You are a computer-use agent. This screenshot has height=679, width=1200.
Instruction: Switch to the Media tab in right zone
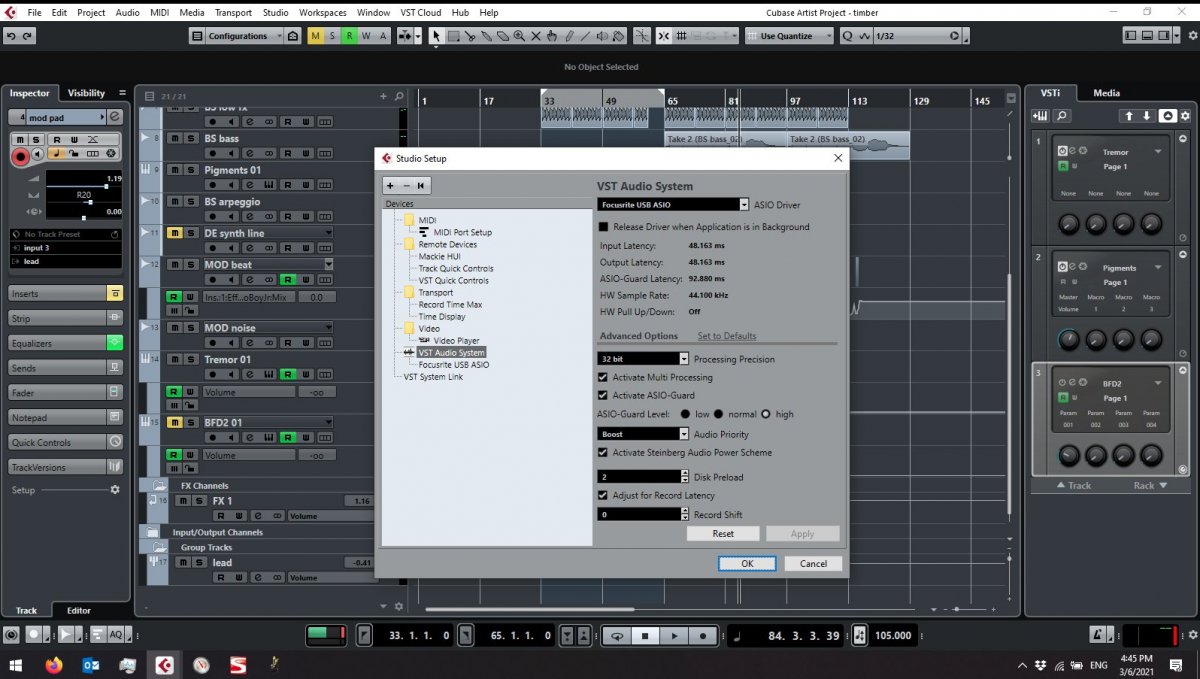[1107, 93]
